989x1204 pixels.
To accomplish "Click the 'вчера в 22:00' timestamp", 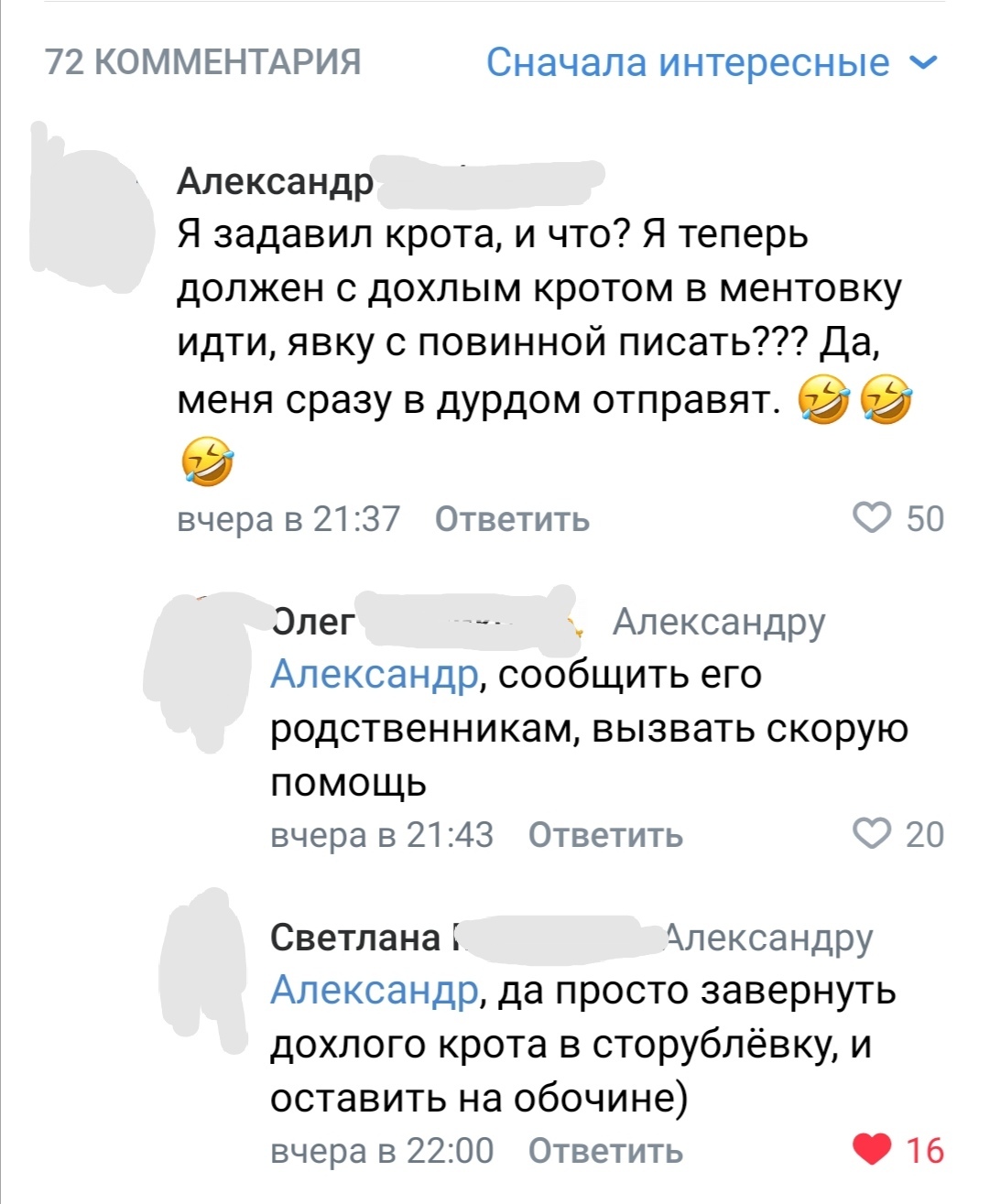I will (x=382, y=1151).
